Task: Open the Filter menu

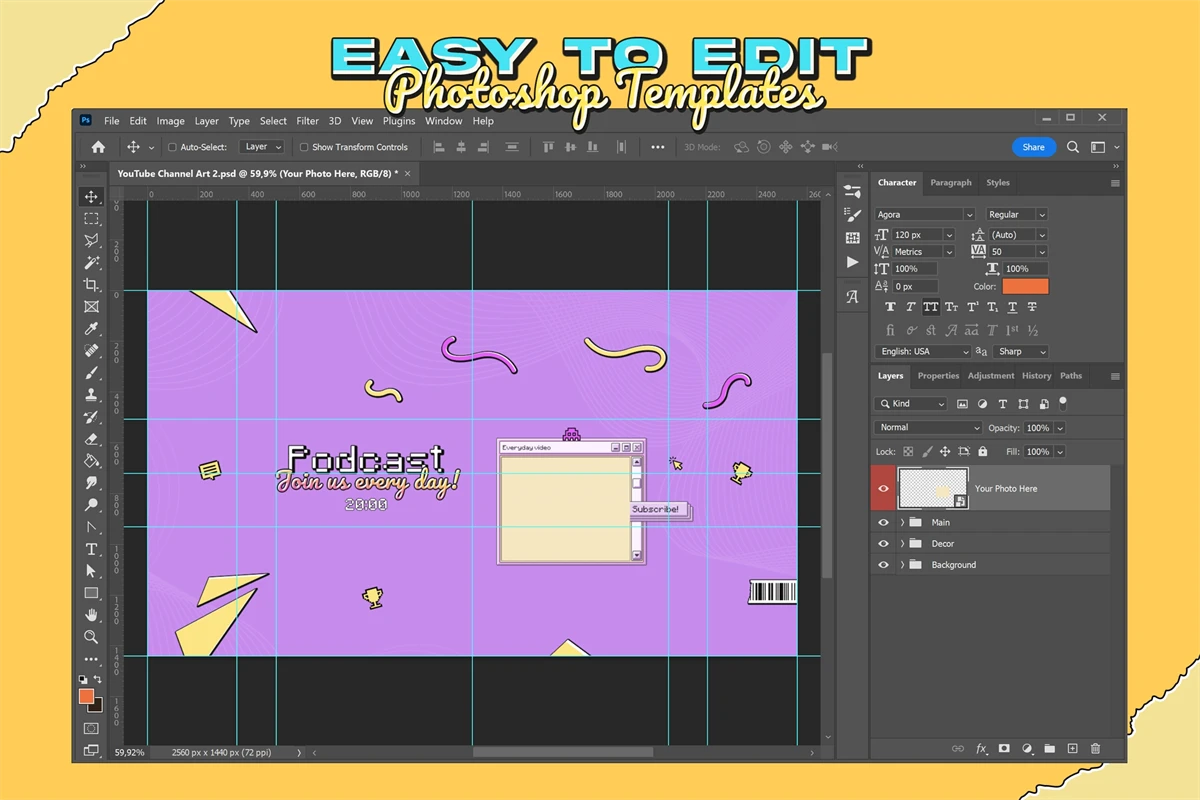Action: [307, 121]
